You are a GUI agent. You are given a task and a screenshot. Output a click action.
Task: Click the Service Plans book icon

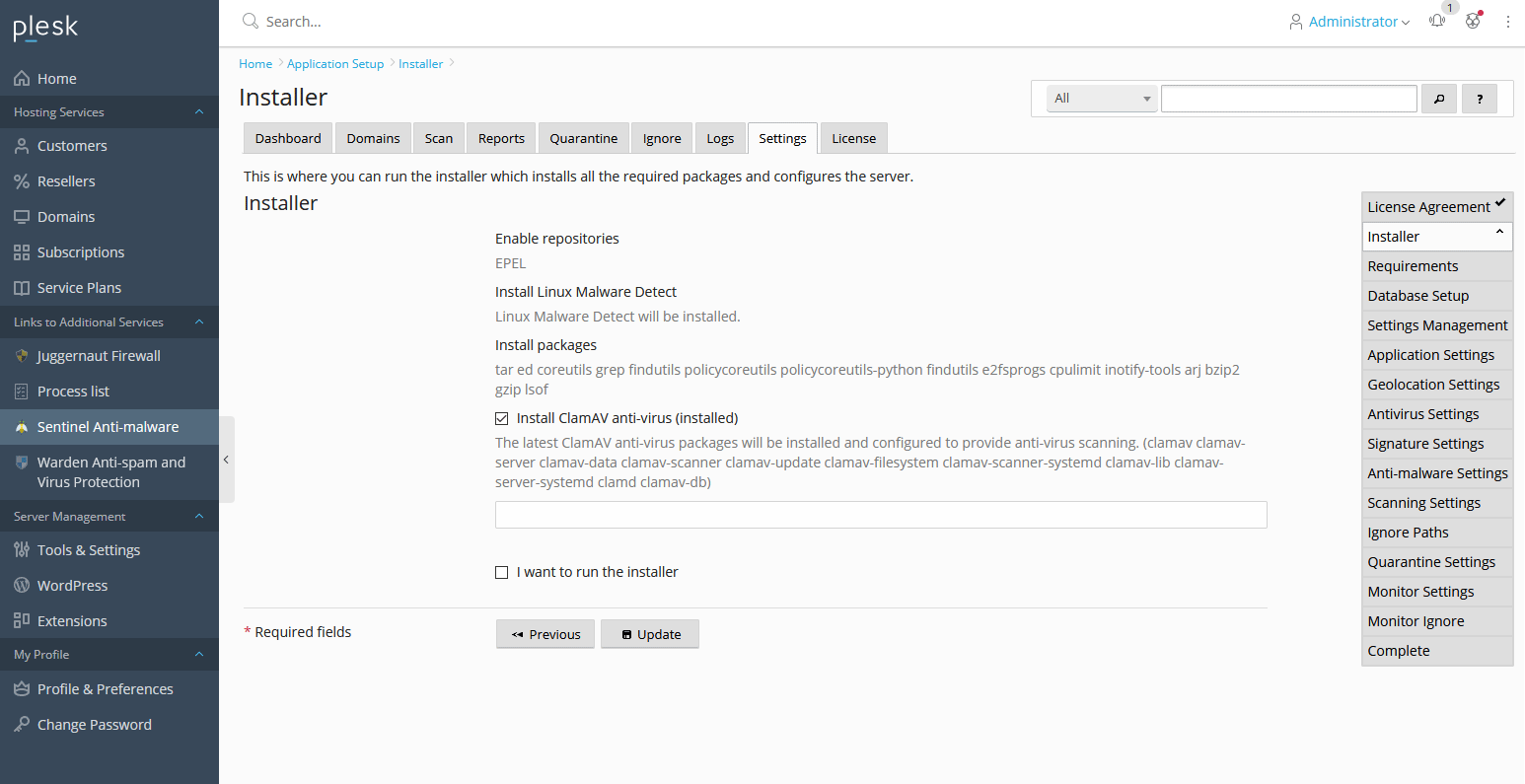(22, 288)
